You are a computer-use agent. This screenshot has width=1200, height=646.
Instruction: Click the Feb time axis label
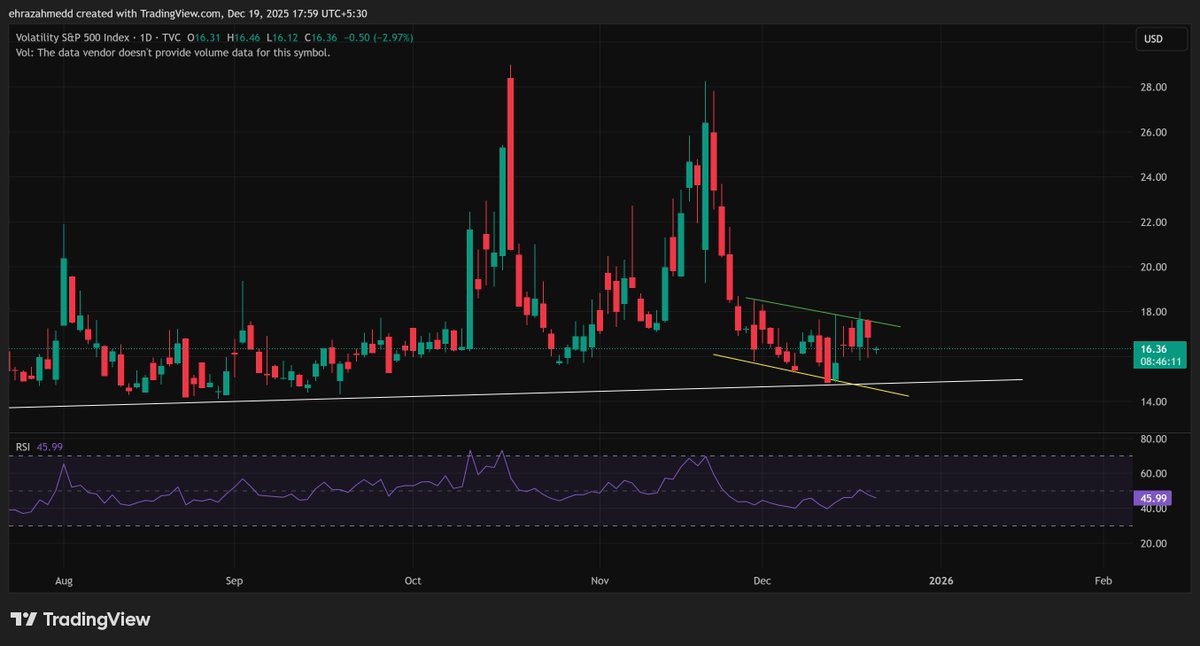coord(1103,580)
